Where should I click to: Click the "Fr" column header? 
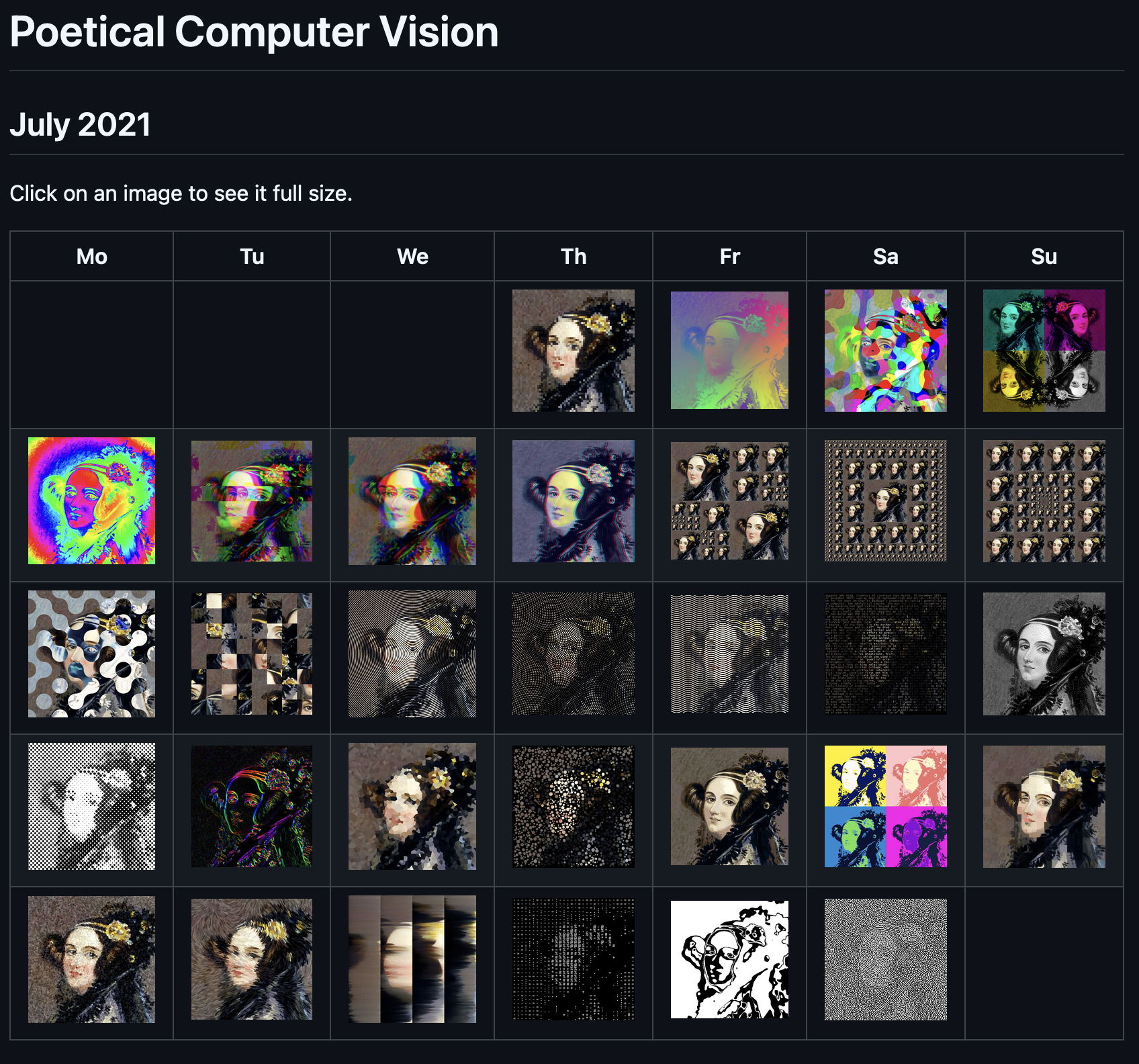click(729, 257)
